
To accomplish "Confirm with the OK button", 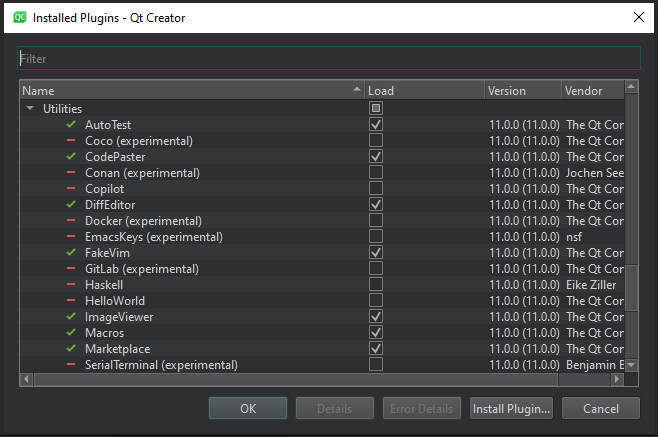I will [248, 408].
